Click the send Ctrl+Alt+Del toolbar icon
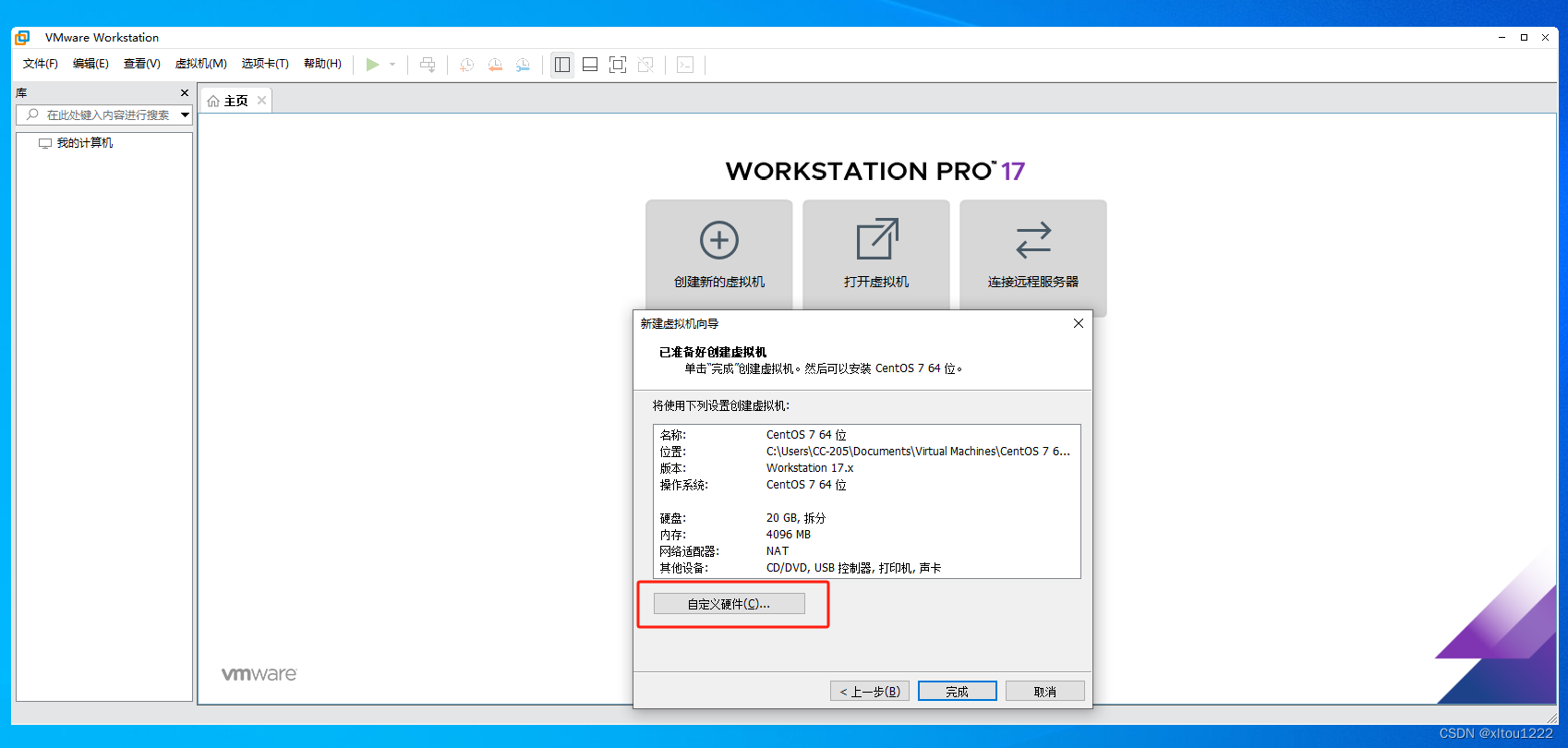Viewport: 1568px width, 748px height. click(x=428, y=65)
